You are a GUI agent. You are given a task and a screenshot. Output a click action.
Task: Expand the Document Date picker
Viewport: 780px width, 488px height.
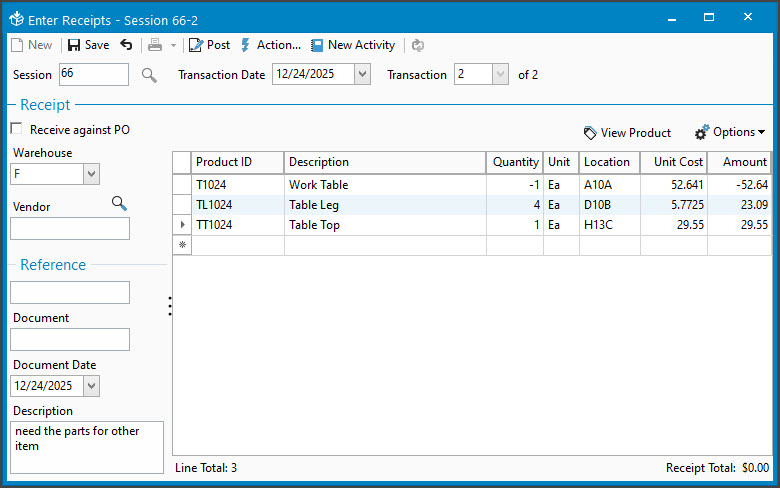[91, 385]
